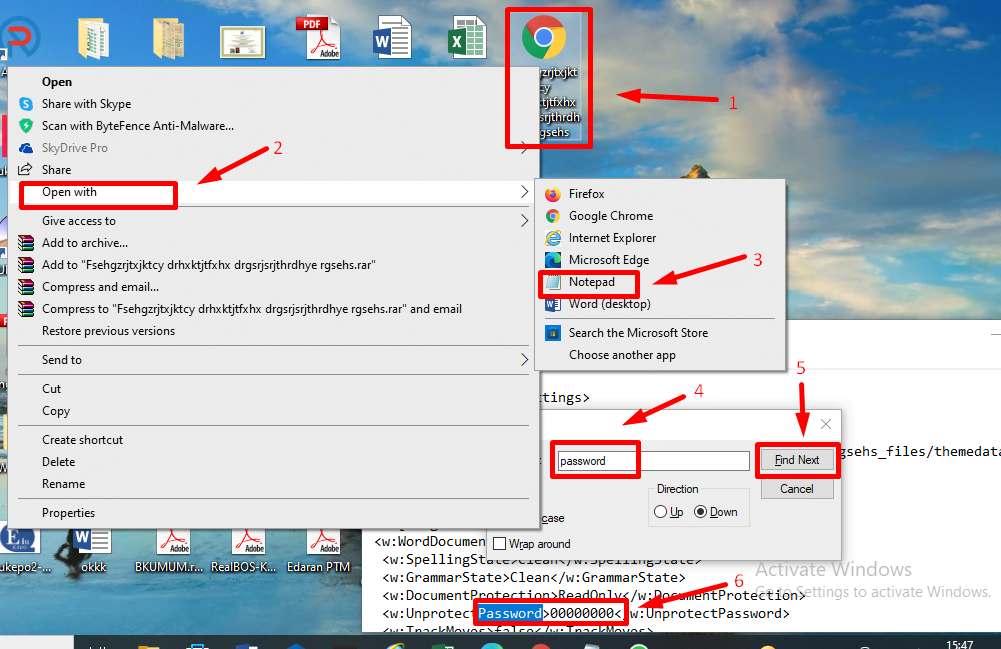1001x649 pixels.
Task: Expand the Send to submenu
Action: click(x=524, y=360)
